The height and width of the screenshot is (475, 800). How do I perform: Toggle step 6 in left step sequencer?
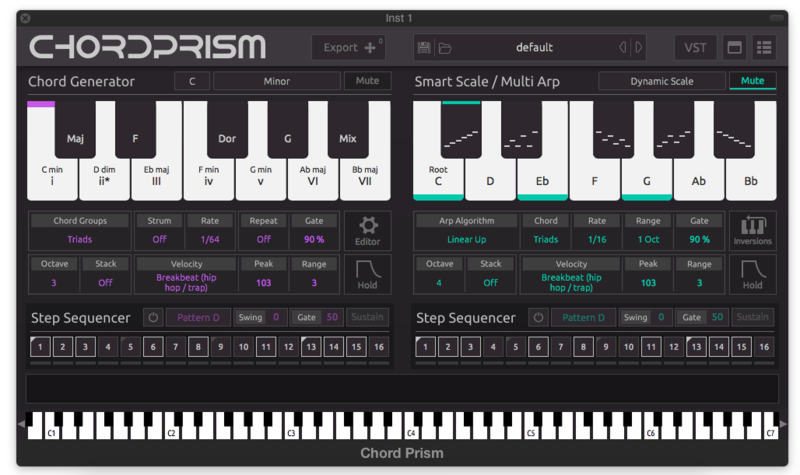153,347
